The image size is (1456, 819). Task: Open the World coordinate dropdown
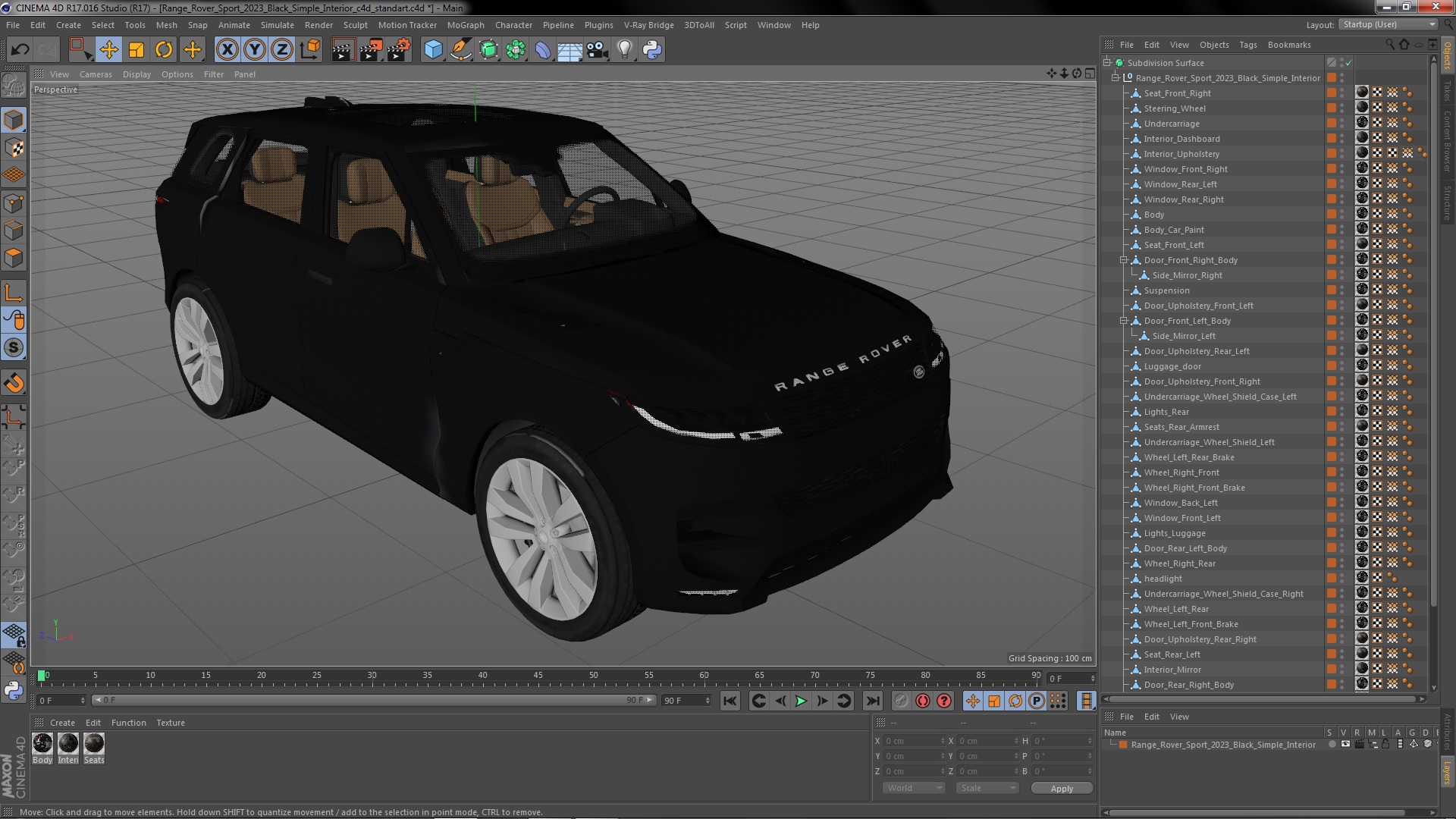pos(914,788)
